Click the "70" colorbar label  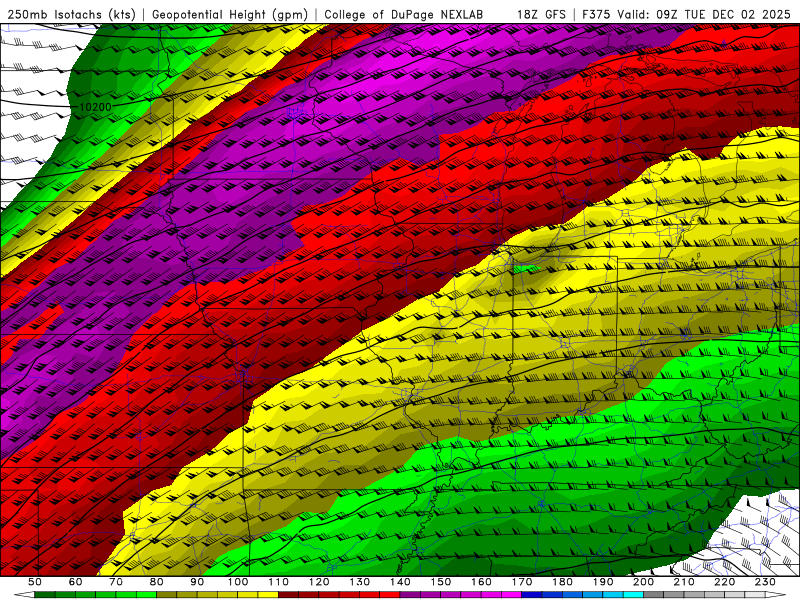(116, 582)
